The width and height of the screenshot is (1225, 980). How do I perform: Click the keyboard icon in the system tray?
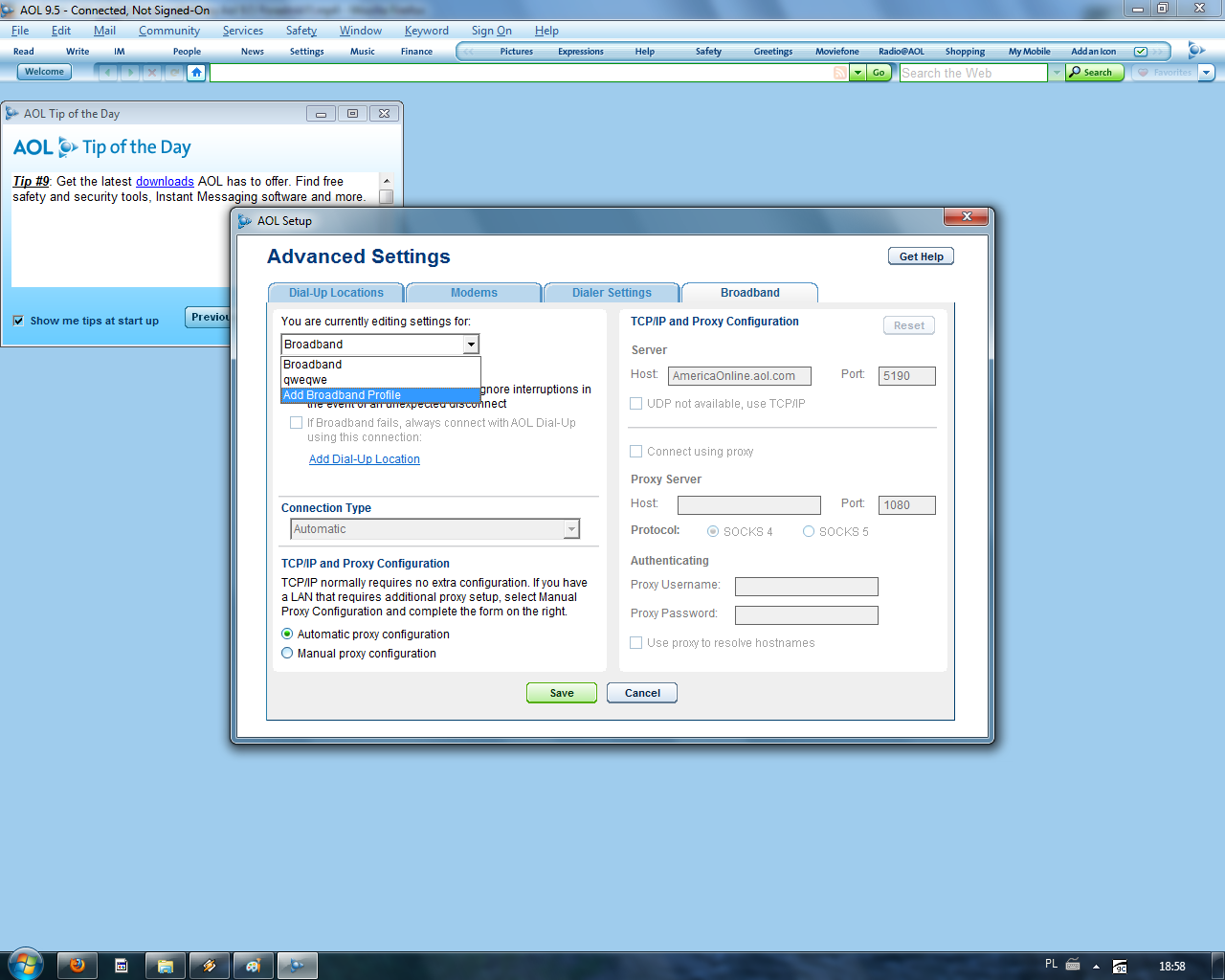click(1073, 965)
